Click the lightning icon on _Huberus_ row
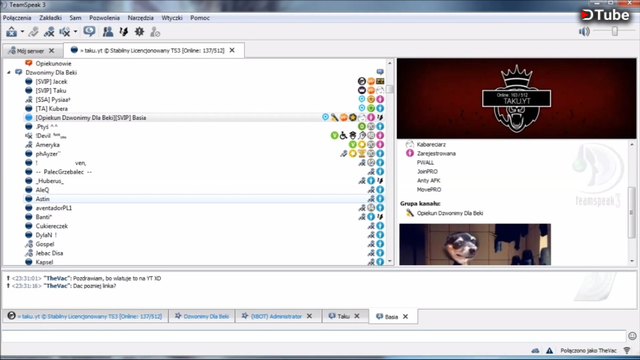Image resolution: width=640 pixels, height=360 pixels. (380, 180)
